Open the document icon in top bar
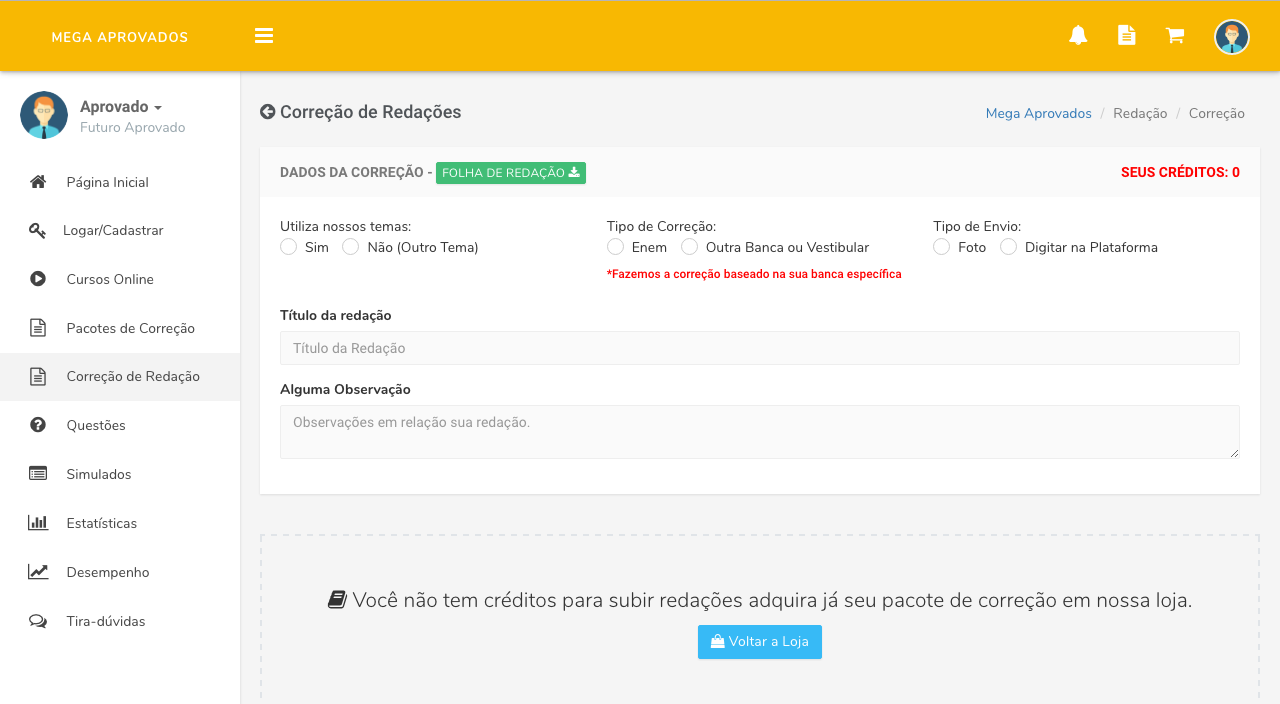This screenshot has width=1280, height=704. (x=1126, y=35)
